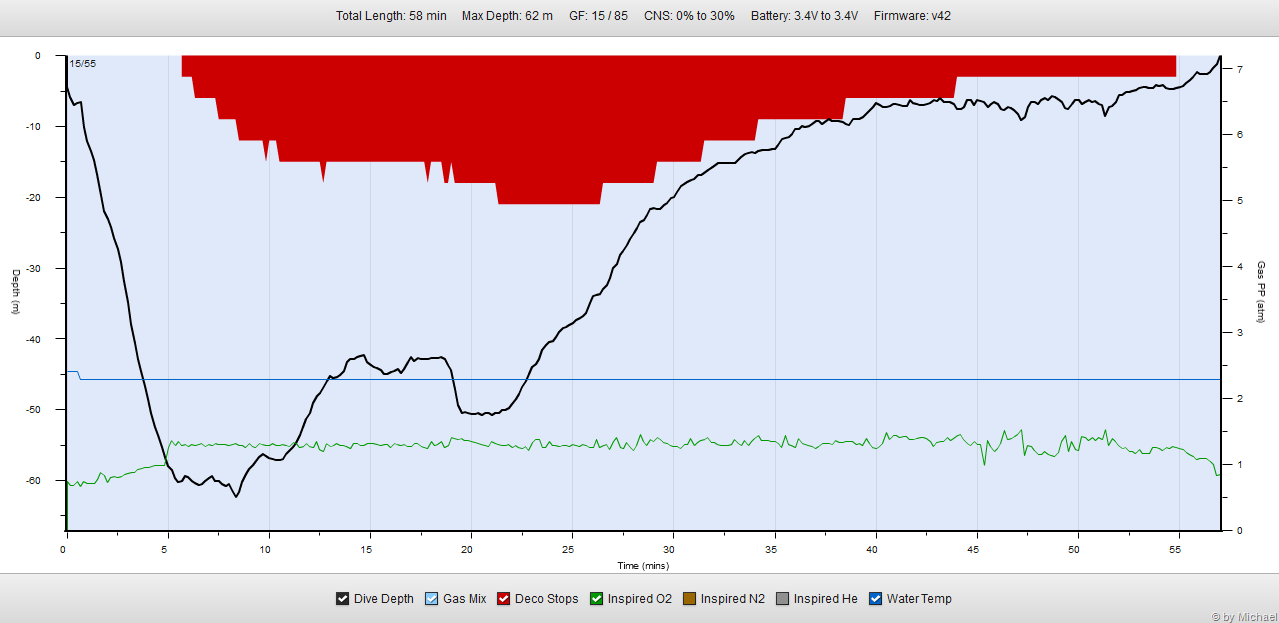Click the 15/55 label in chart corner
The width and height of the screenshot is (1279, 623).
tap(83, 64)
